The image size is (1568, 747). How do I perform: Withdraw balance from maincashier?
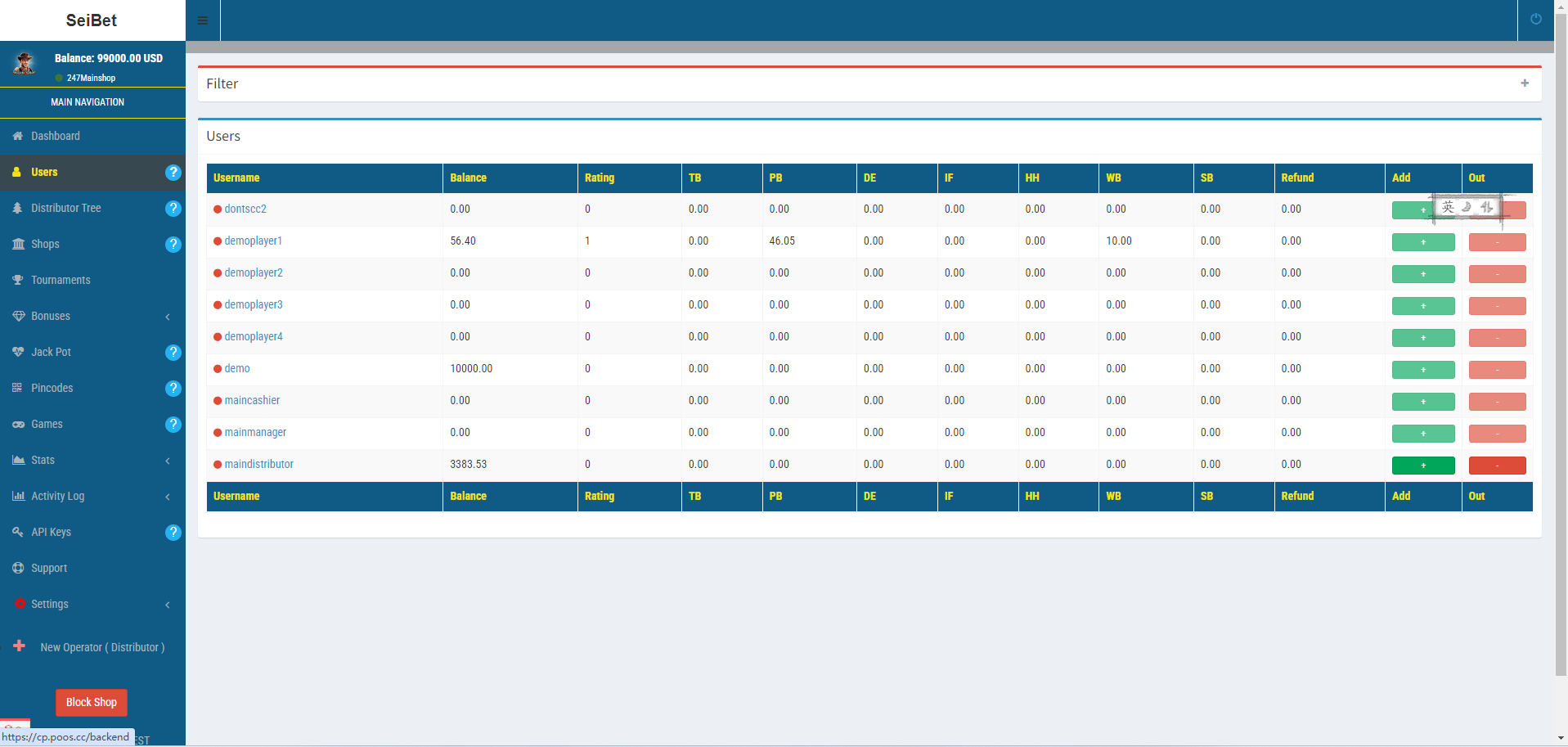point(1498,402)
